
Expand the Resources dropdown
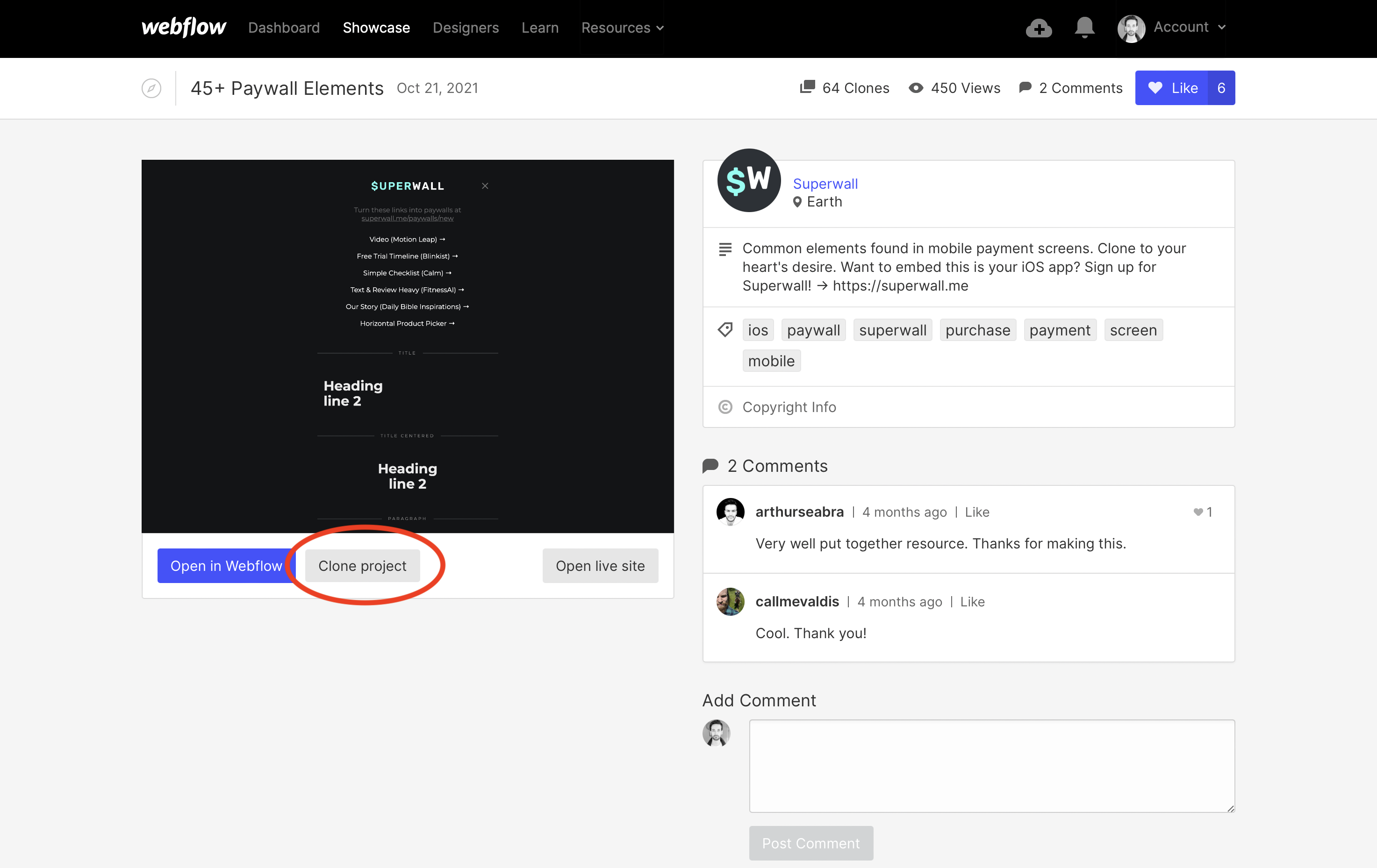click(622, 28)
